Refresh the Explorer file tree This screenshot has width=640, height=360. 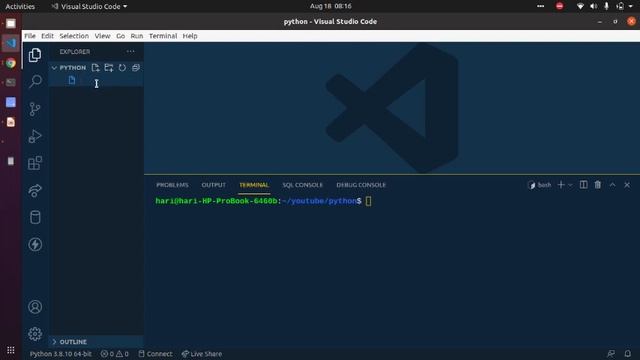pos(122,68)
